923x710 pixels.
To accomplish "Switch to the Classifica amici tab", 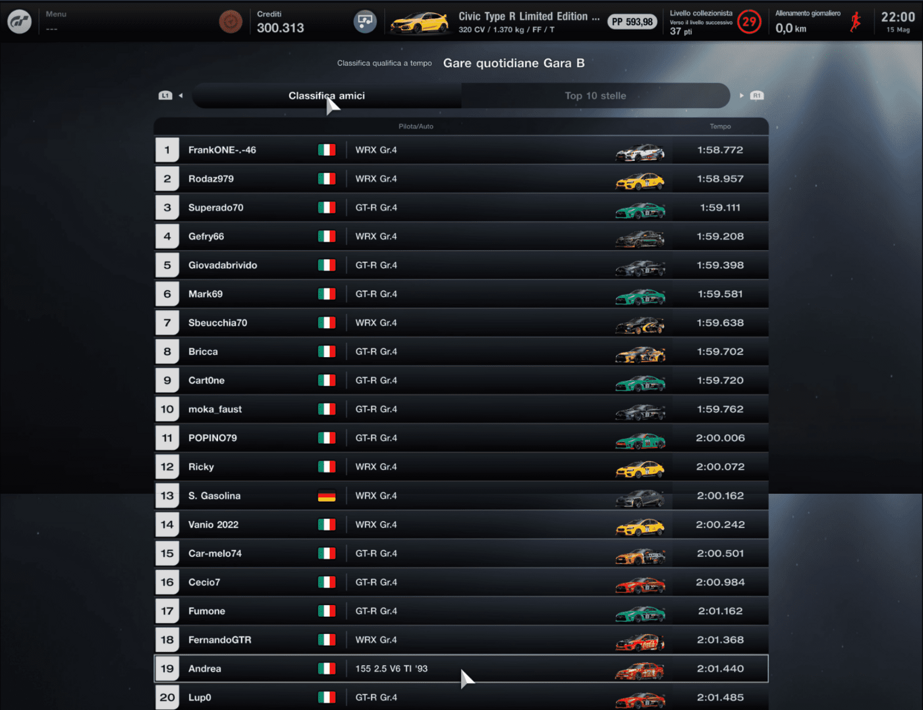I will tap(327, 95).
